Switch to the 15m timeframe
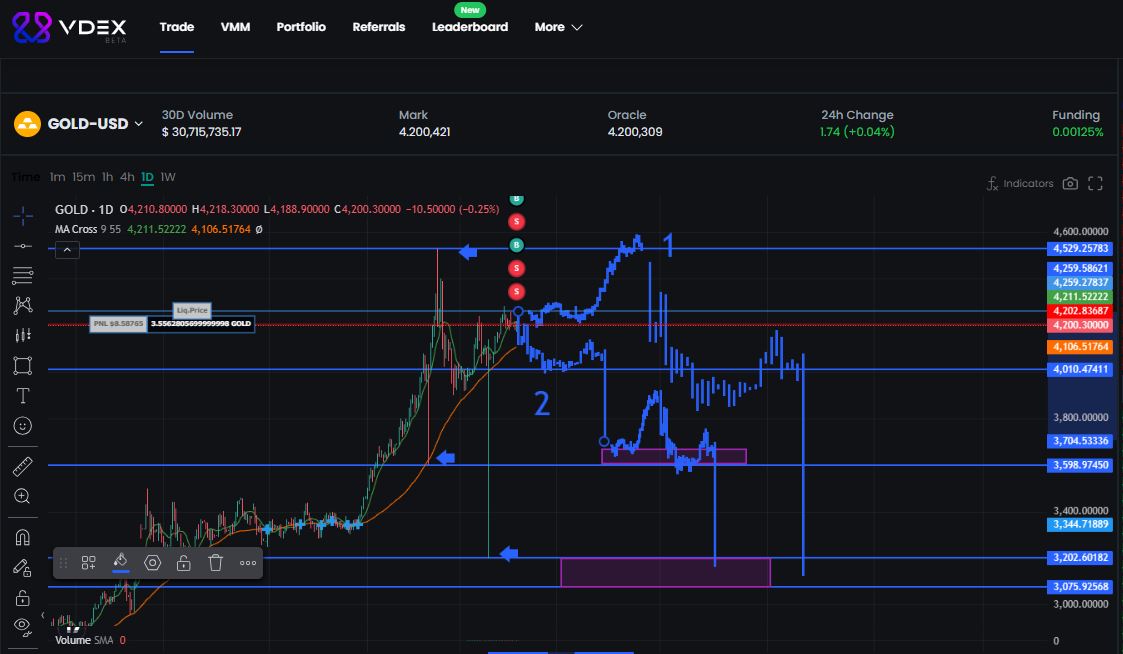 click(x=83, y=177)
